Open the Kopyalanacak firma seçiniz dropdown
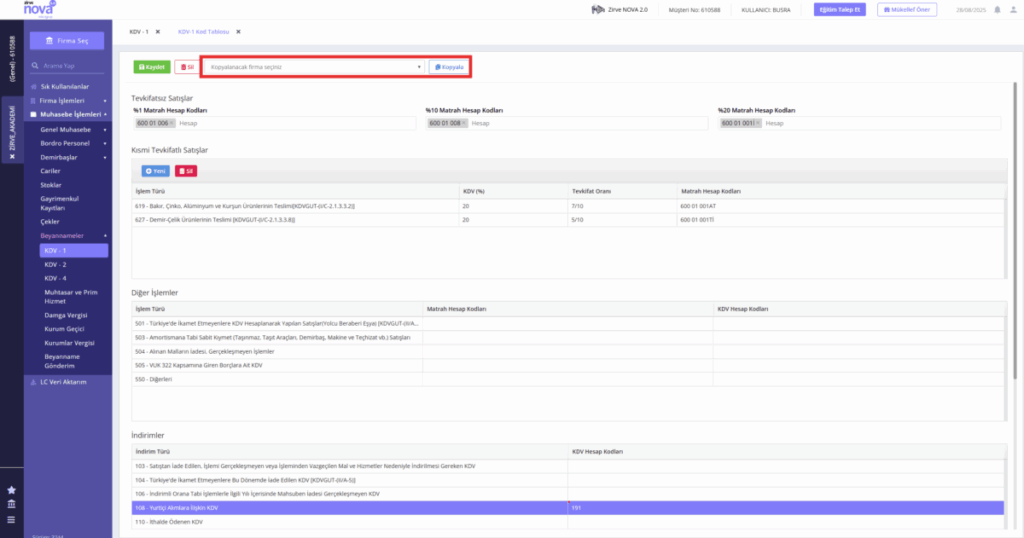Image resolution: width=1024 pixels, height=538 pixels. pos(315,67)
